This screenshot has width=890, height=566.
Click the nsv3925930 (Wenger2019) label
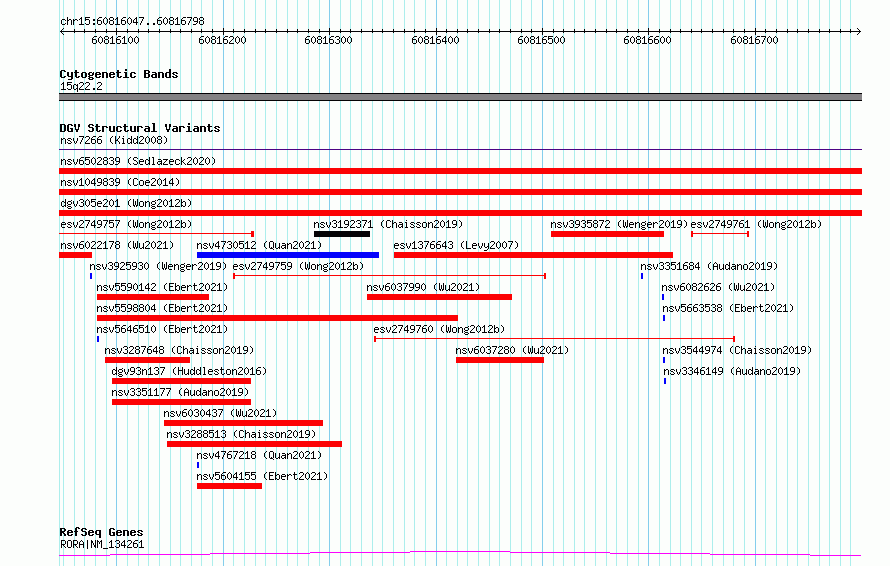[x=158, y=266]
